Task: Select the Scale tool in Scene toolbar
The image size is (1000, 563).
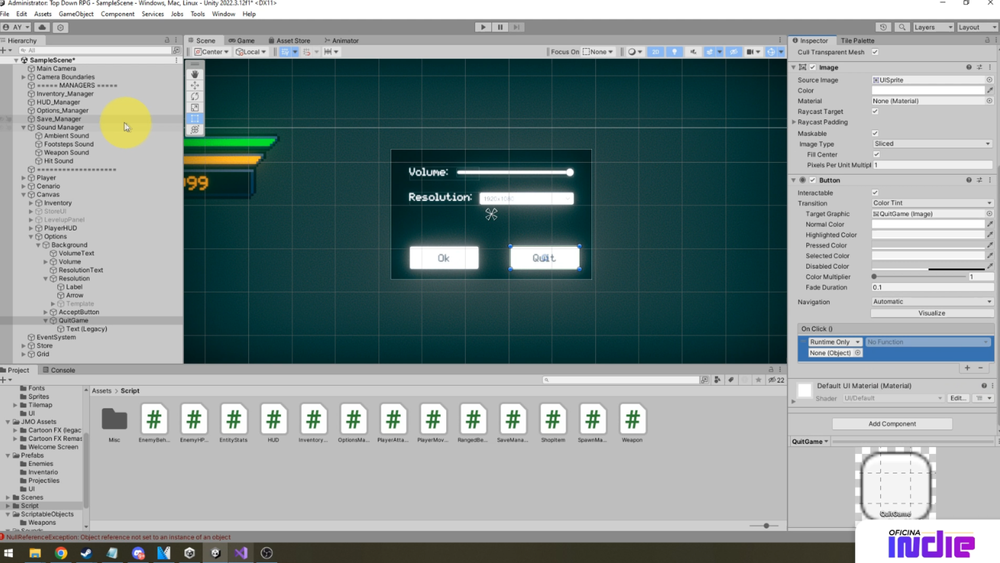Action: [195, 107]
